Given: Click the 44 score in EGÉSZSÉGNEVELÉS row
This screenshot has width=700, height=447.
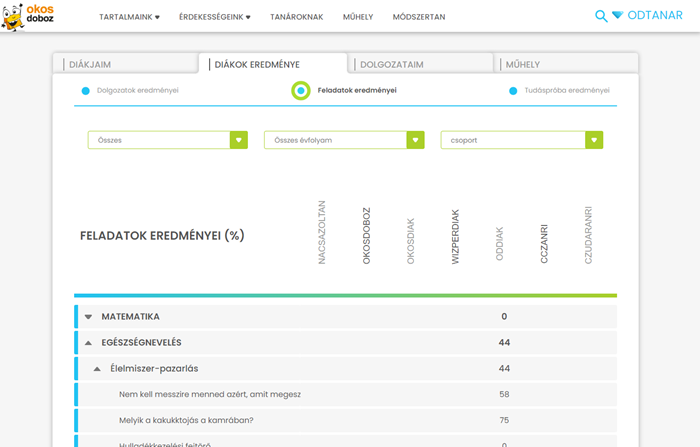Looking at the screenshot, I should (504, 343).
